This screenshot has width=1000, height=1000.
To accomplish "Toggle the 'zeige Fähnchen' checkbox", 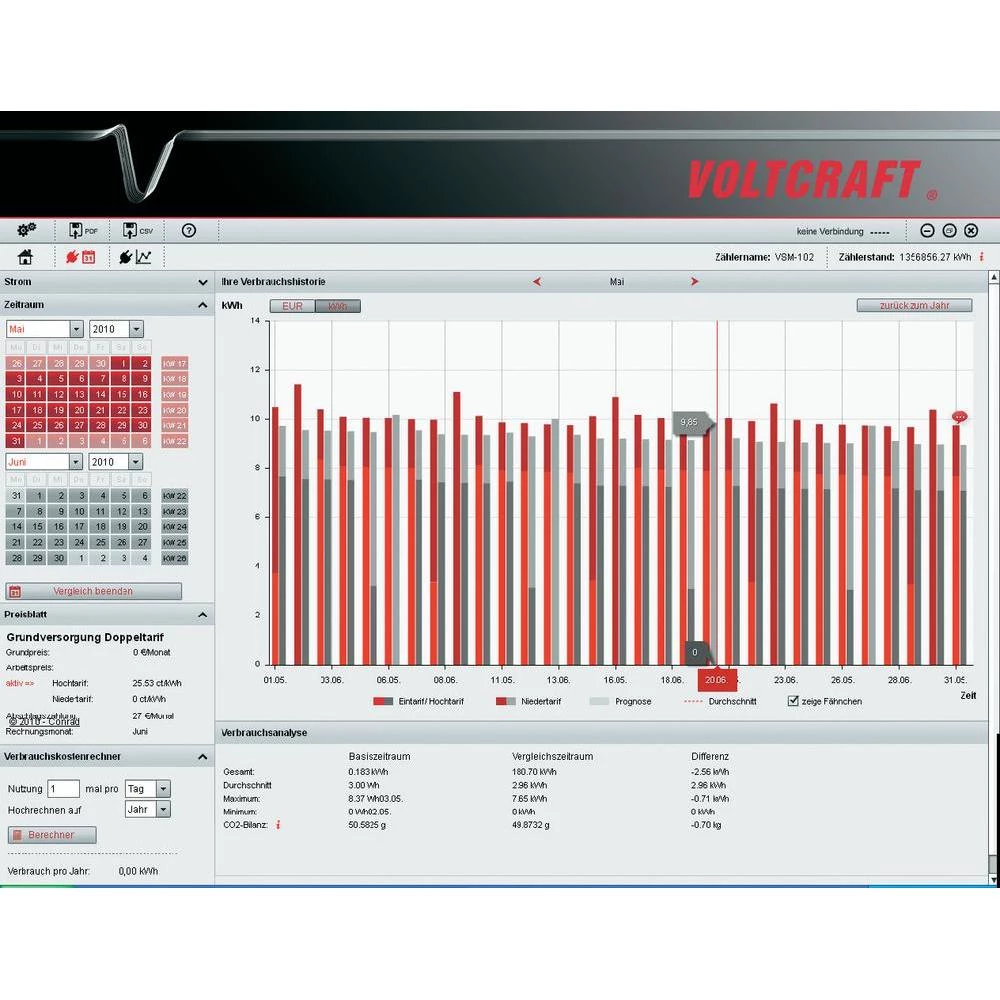I will [794, 701].
